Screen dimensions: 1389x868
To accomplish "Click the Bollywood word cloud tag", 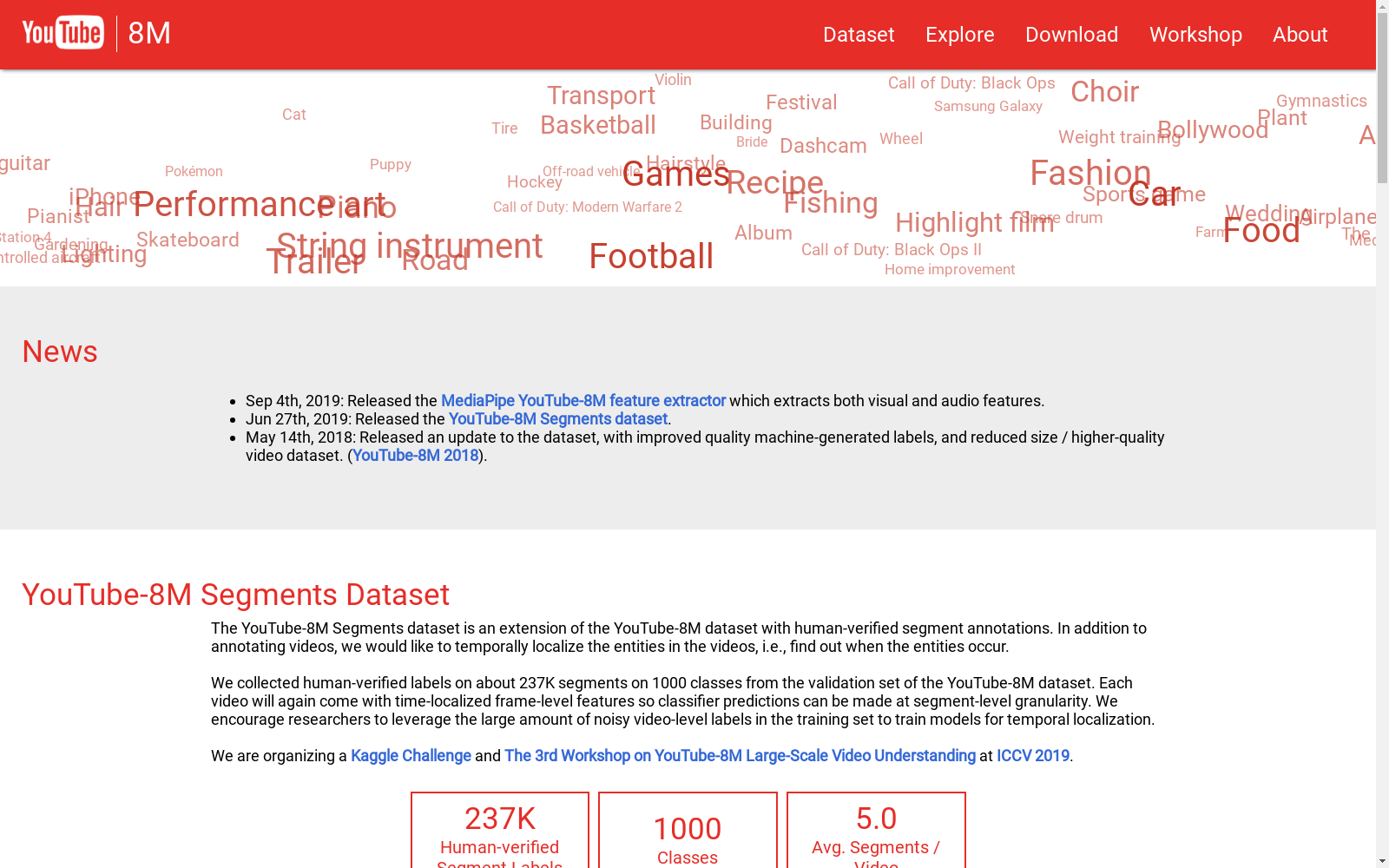I will pyautogui.click(x=1213, y=130).
